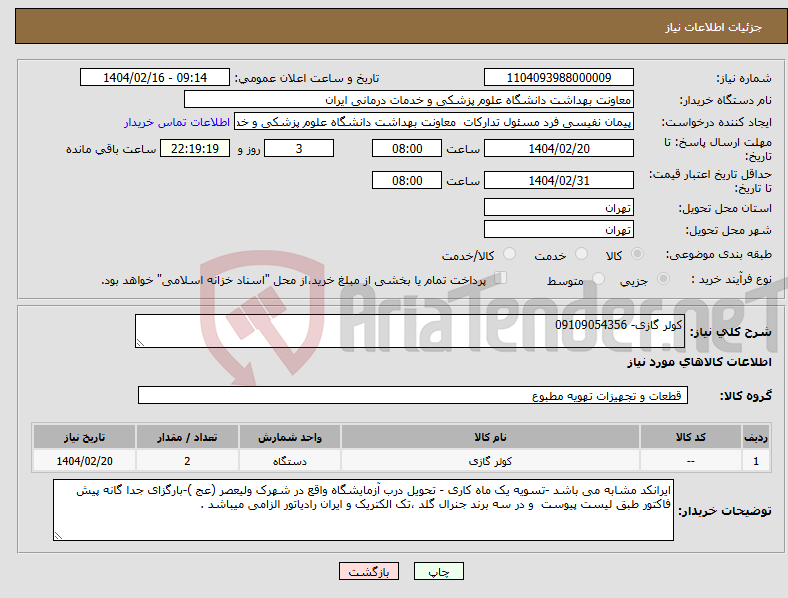Image resolution: width=788 pixels, height=598 pixels.
Task: Click the توضیحات خریدار label
Action: (x=725, y=511)
